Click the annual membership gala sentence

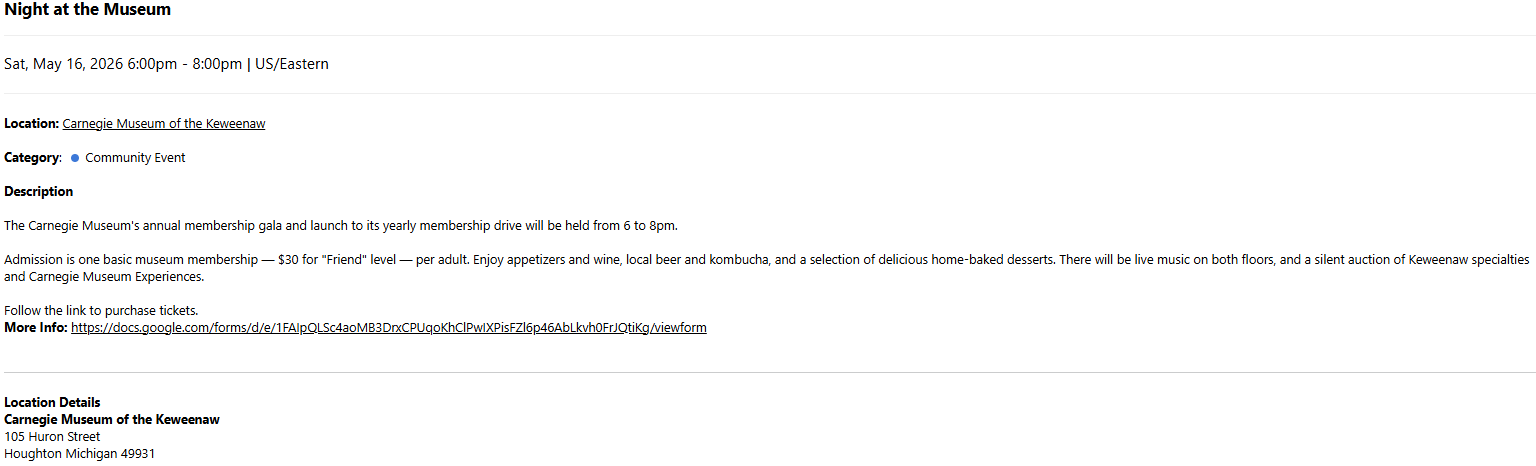(x=340, y=226)
